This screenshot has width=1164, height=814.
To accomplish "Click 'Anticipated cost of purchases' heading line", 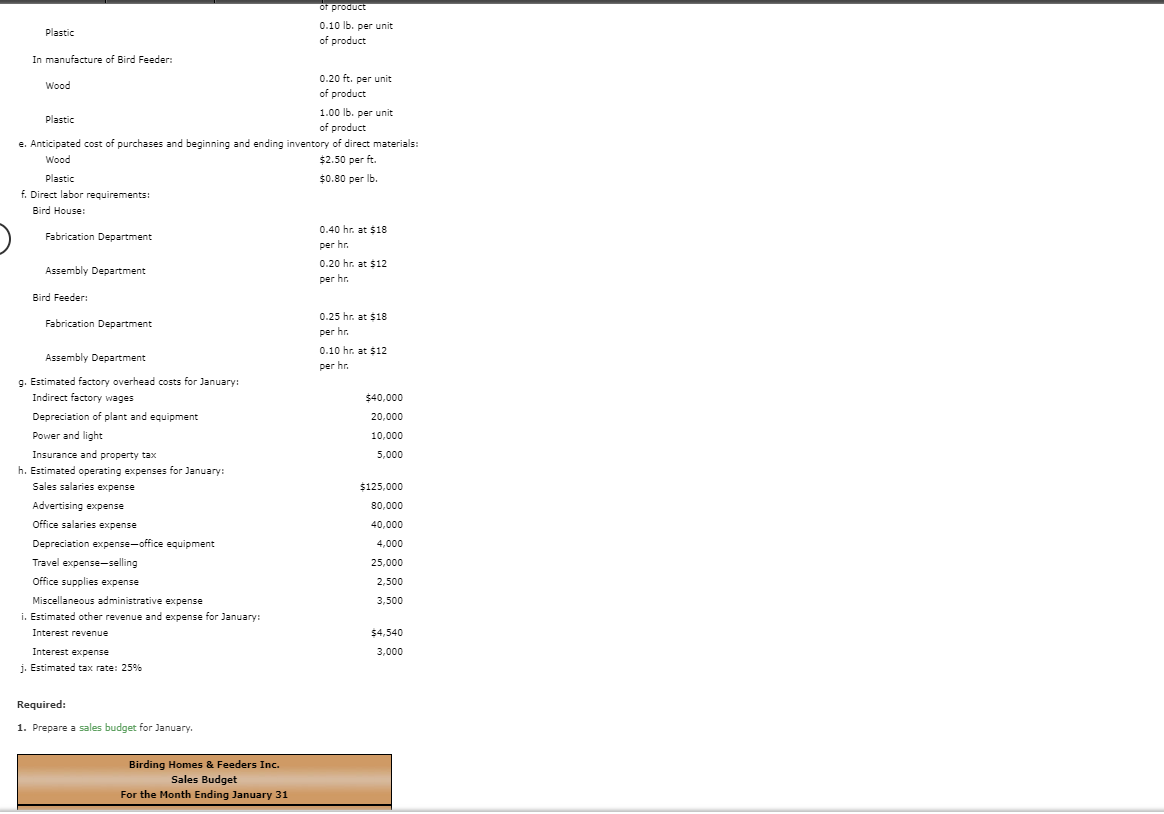I will coord(218,144).
